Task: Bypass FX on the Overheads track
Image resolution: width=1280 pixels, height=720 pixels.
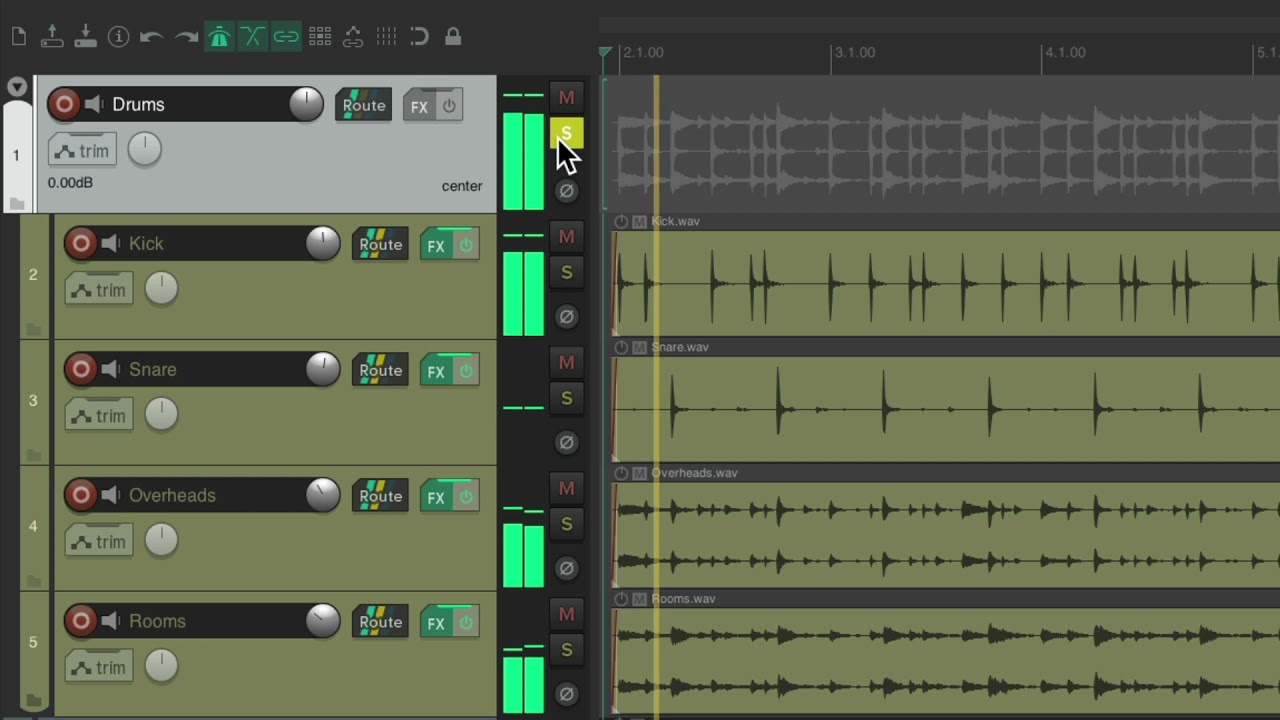Action: [466, 497]
